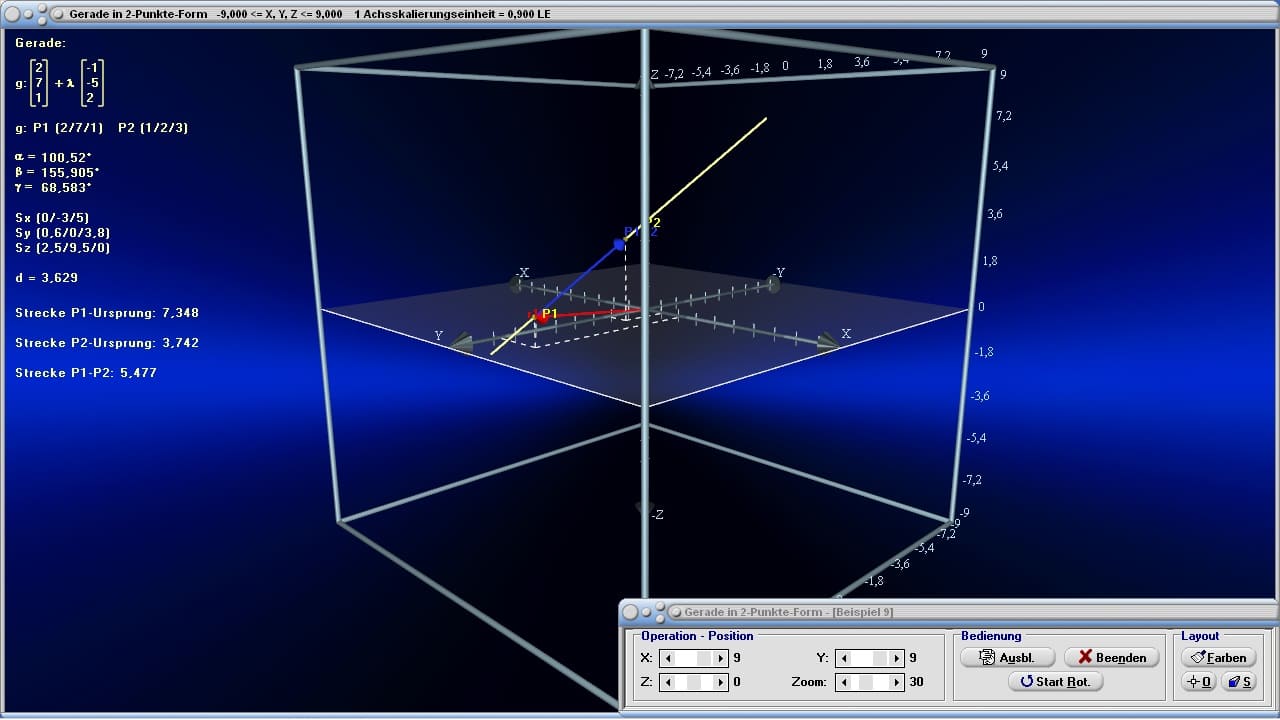Decrease the Z position with the left arrow
This screenshot has width=1280, height=720.
pyautogui.click(x=668, y=682)
